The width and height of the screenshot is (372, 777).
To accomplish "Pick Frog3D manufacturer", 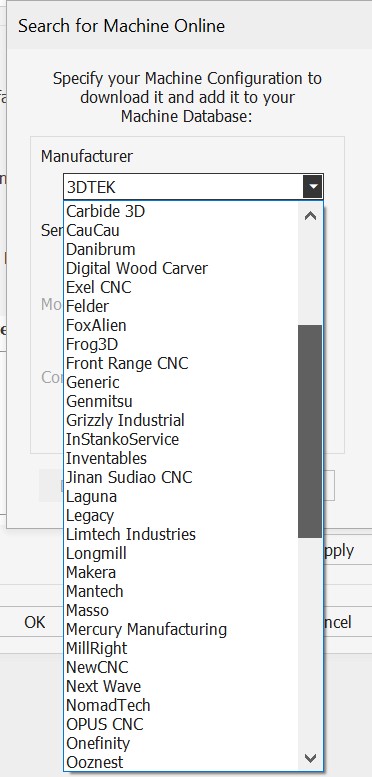I will pos(182,344).
